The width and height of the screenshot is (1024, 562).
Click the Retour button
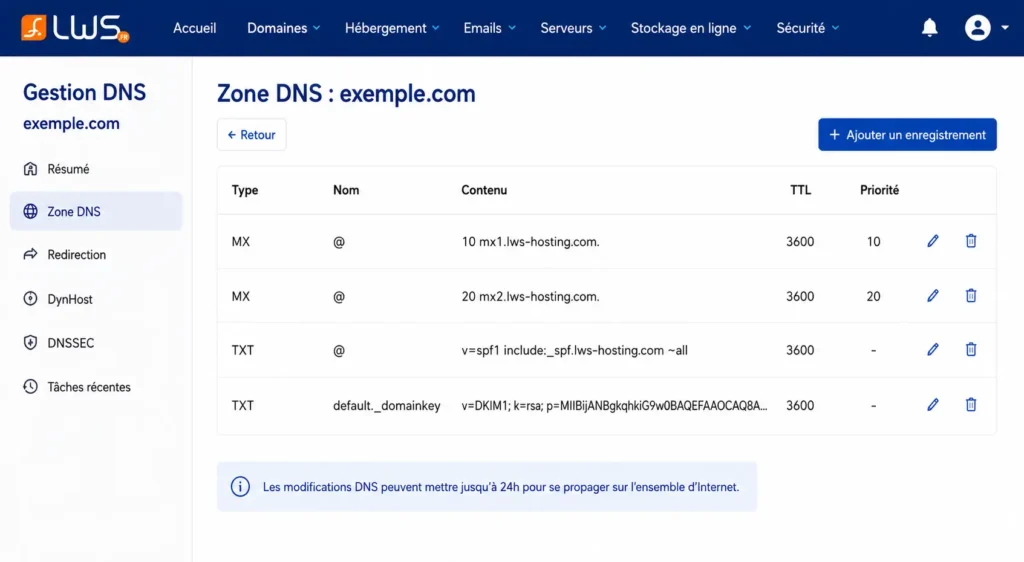[x=251, y=134]
